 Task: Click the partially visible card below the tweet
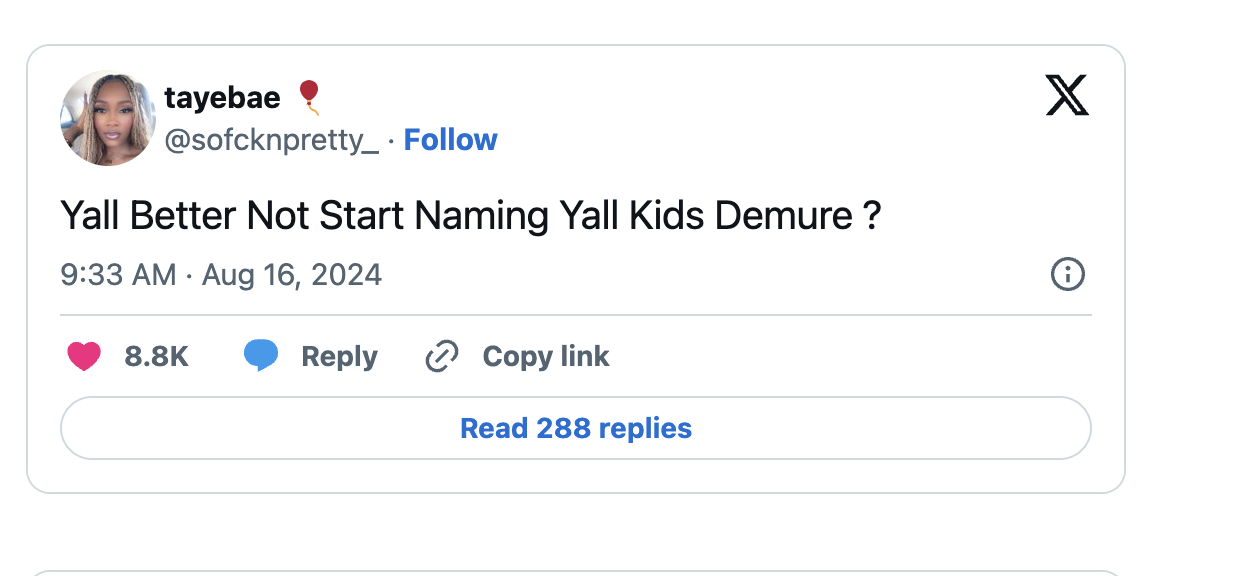coord(575,573)
